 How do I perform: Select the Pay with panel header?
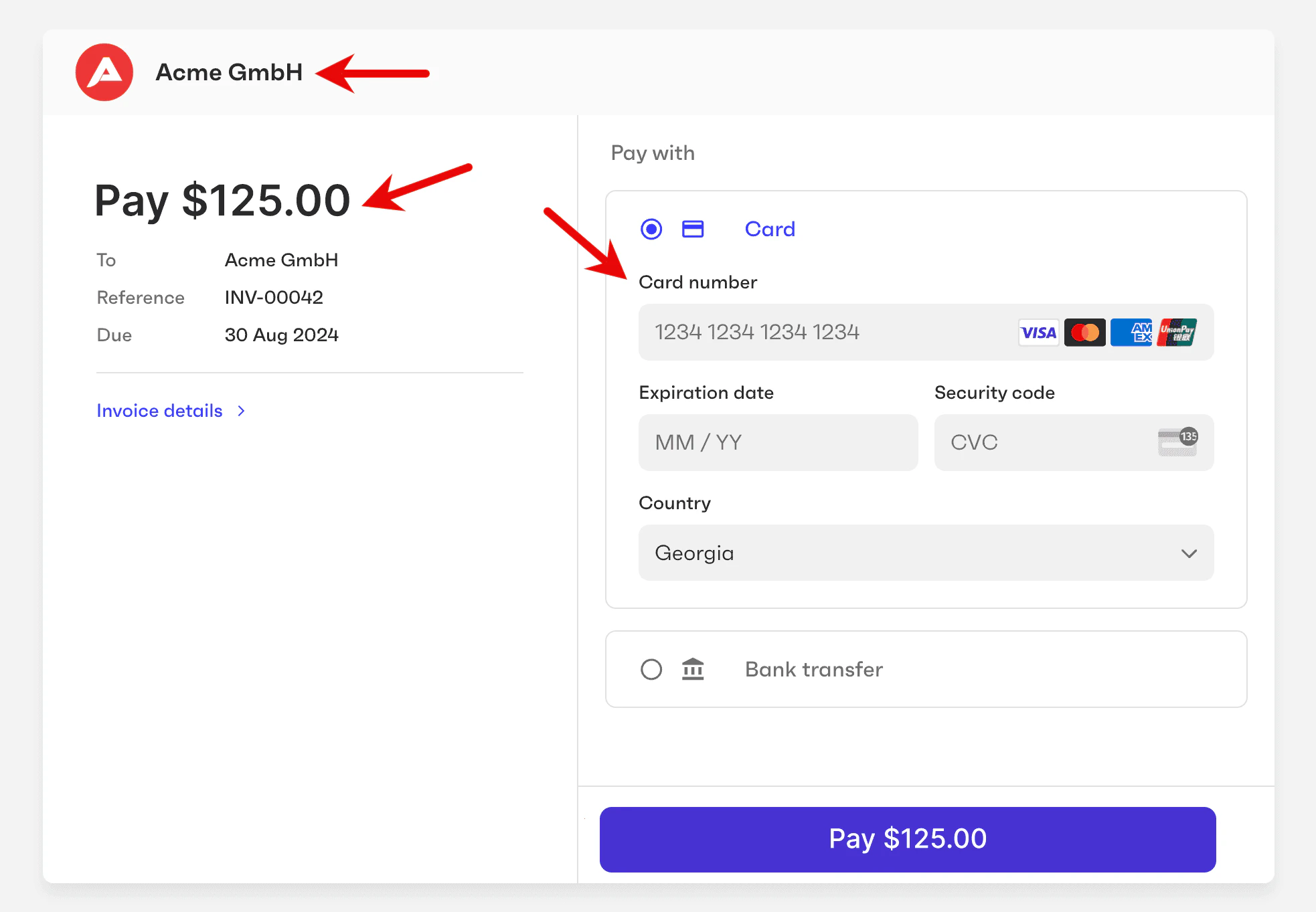click(x=653, y=153)
